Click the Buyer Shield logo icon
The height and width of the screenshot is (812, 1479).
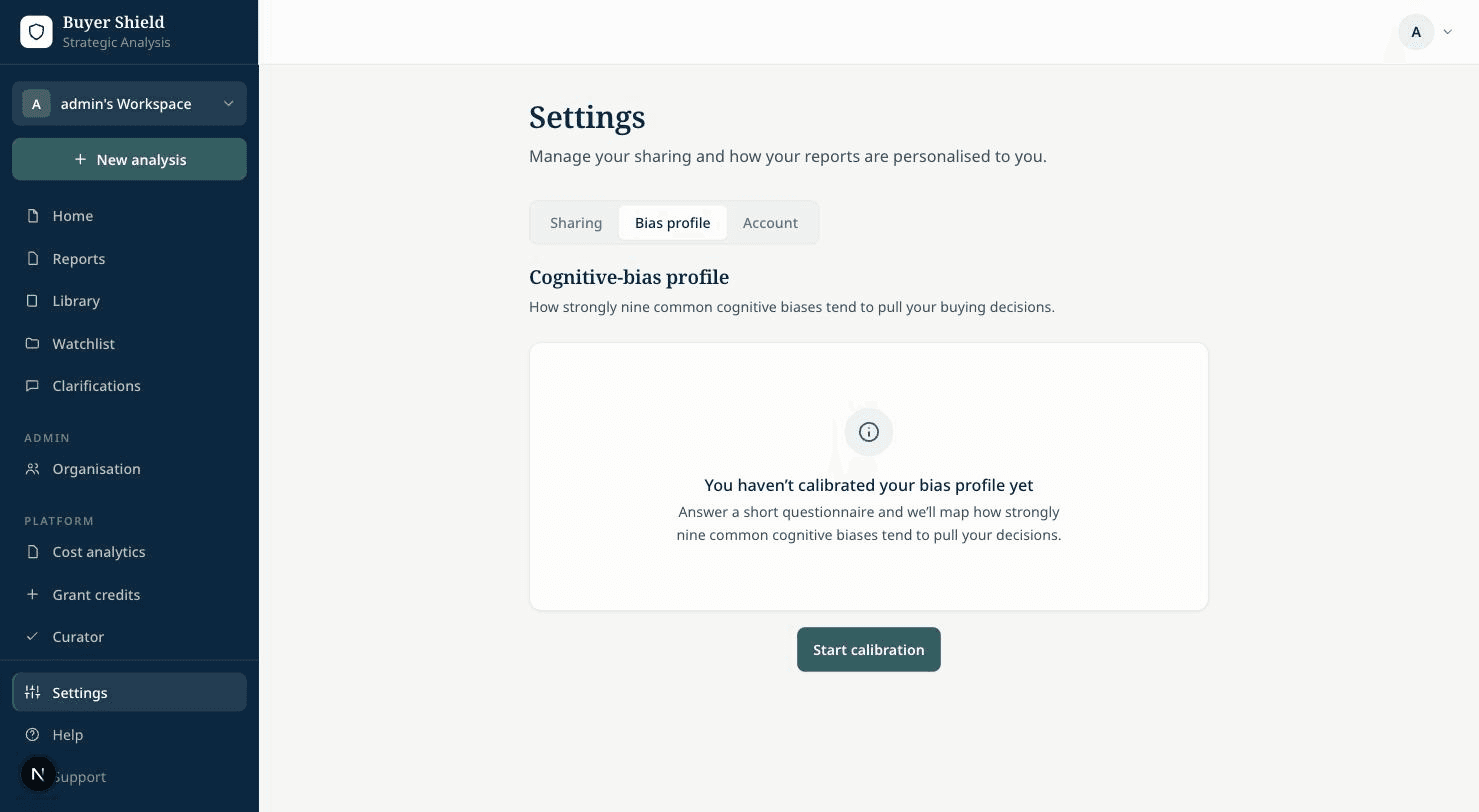pyautogui.click(x=36, y=32)
